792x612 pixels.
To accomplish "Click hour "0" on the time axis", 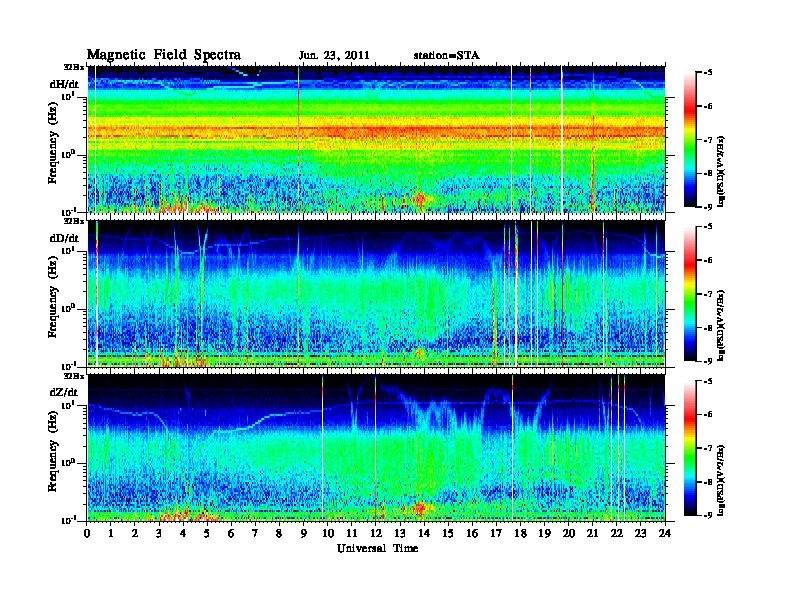I will click(x=87, y=533).
